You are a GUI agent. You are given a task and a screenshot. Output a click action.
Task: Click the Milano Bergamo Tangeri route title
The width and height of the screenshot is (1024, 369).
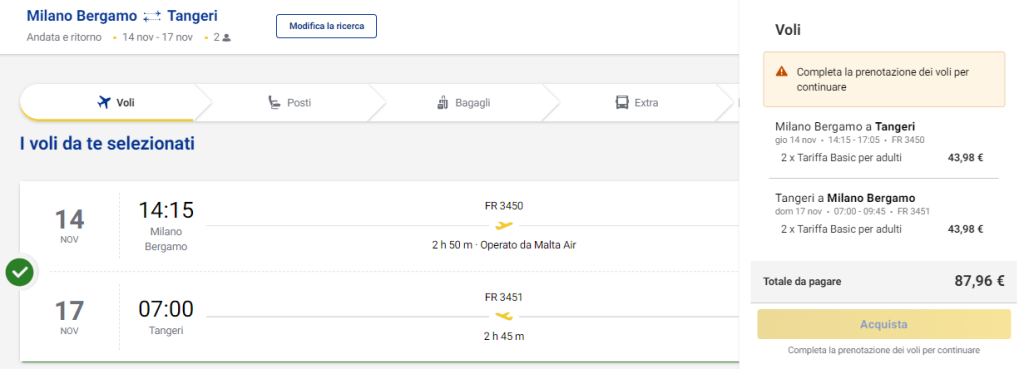[122, 16]
